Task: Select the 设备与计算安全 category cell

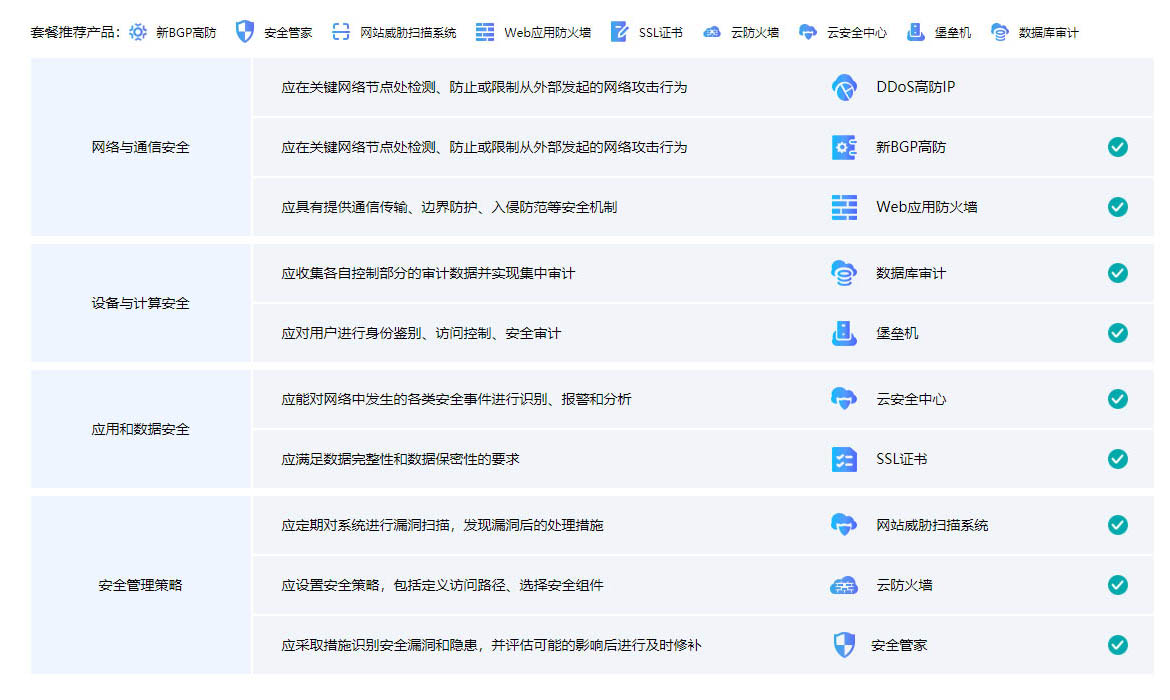Action: pyautogui.click(x=140, y=303)
